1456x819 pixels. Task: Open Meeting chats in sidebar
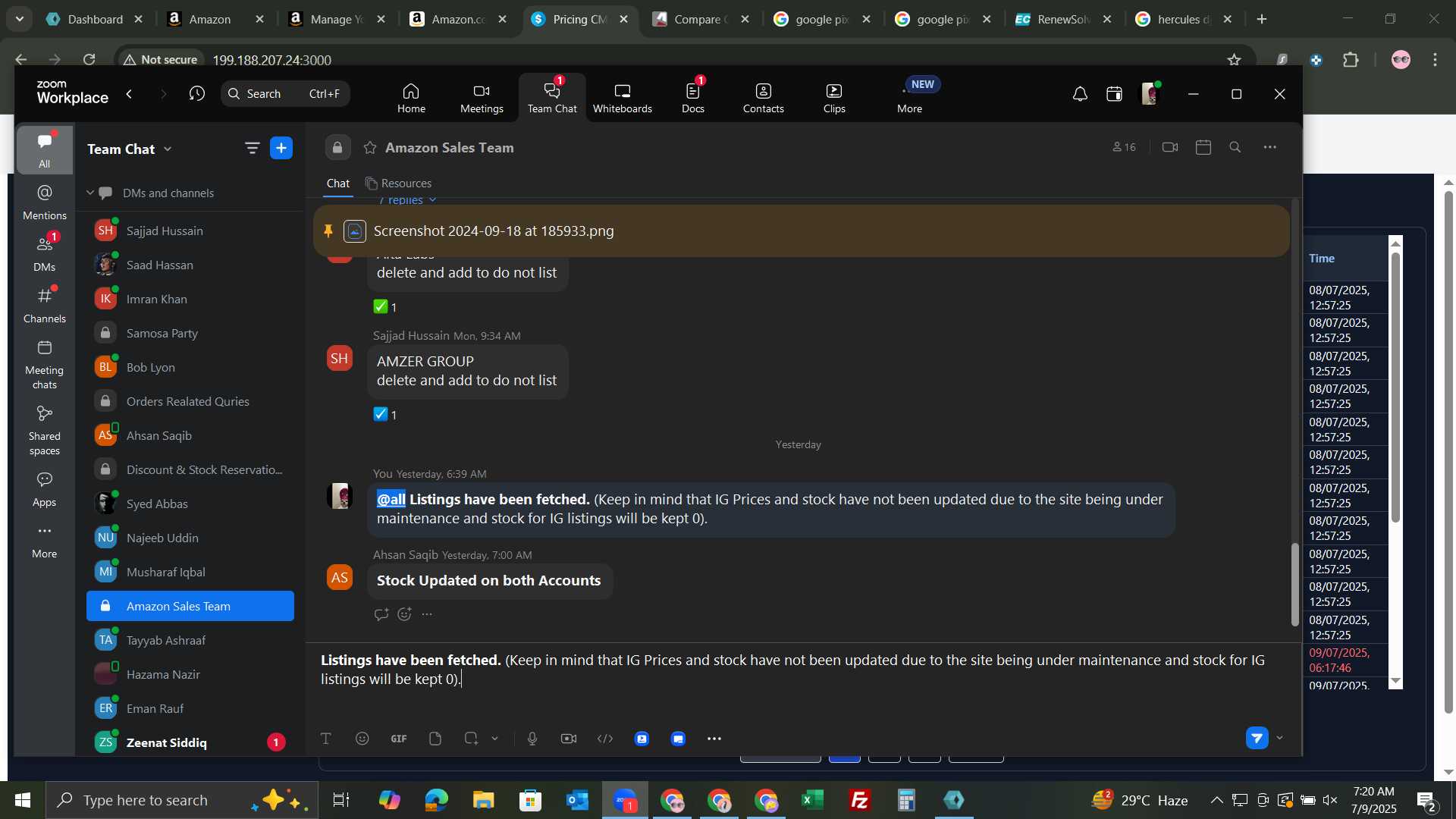click(x=45, y=364)
